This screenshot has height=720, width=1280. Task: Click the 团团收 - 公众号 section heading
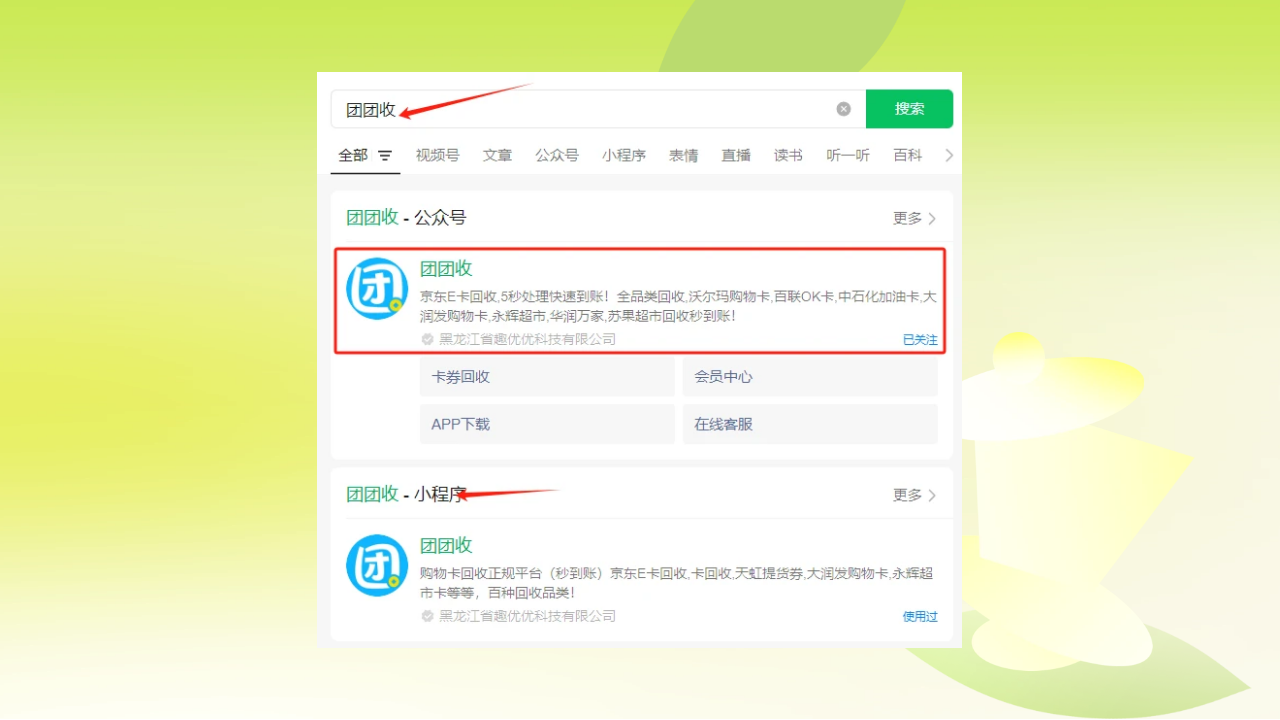point(406,218)
